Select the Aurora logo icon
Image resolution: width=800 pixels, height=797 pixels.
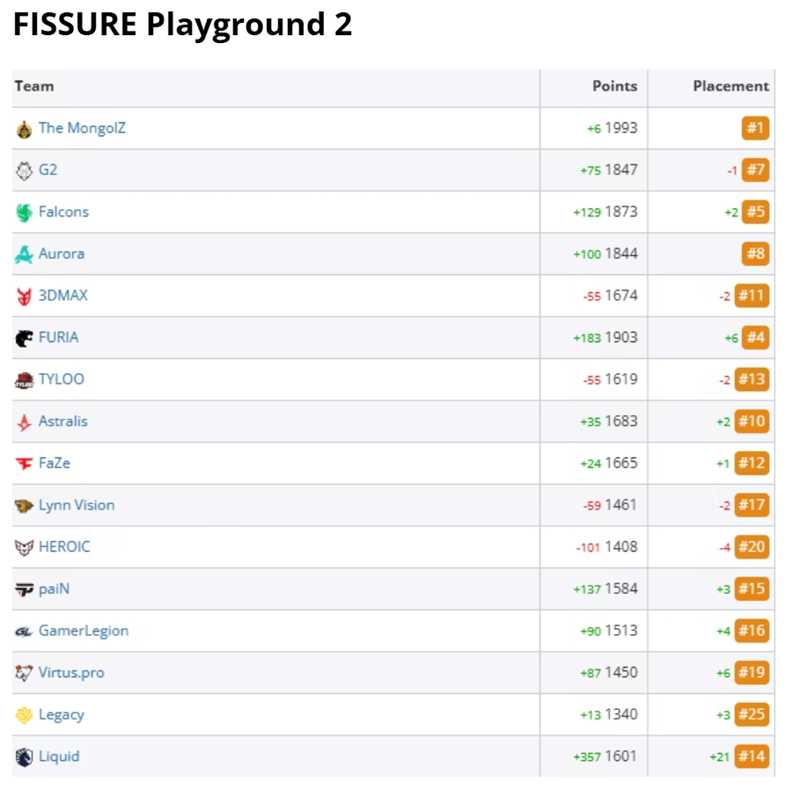[24, 254]
